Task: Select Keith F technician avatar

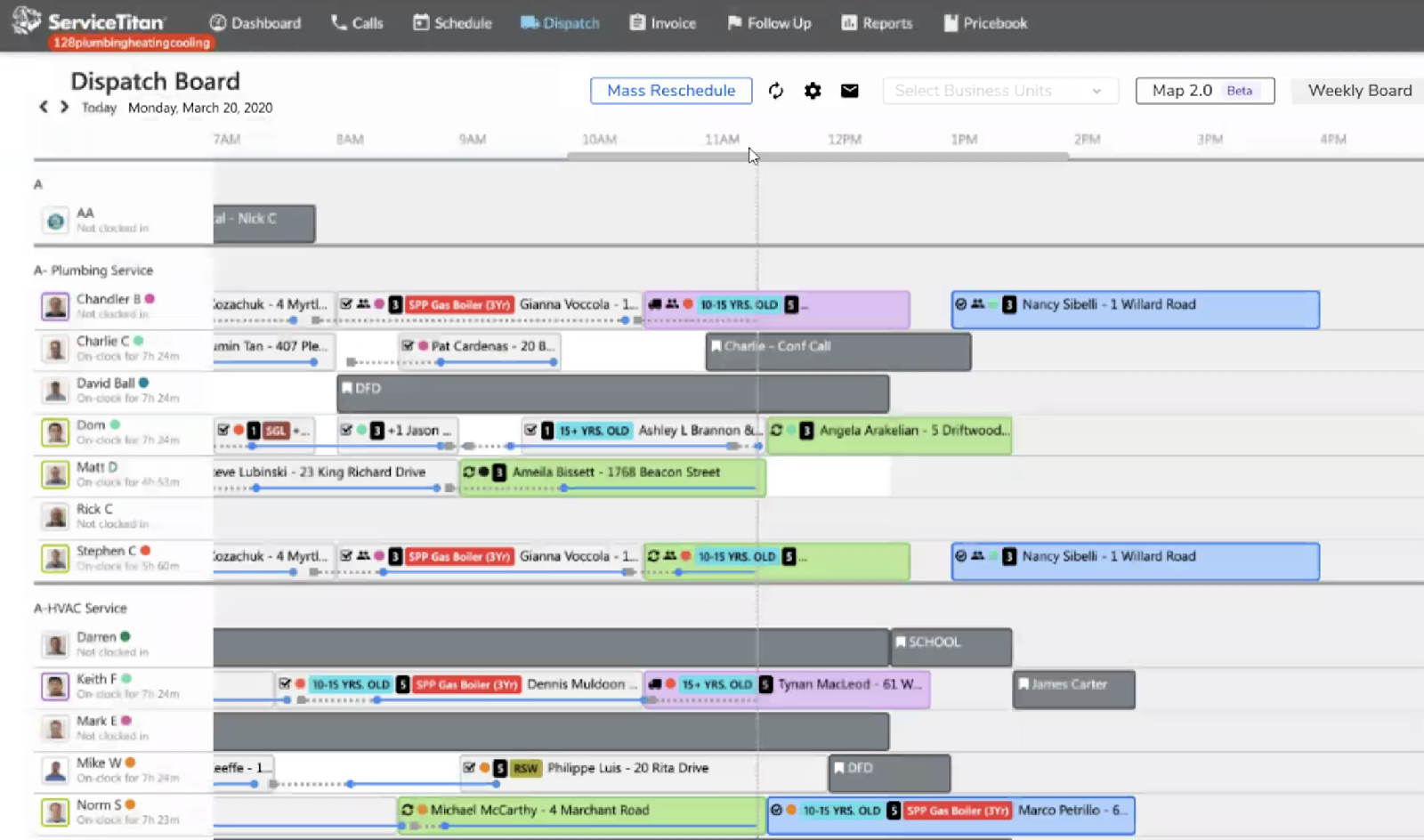Action: point(55,686)
